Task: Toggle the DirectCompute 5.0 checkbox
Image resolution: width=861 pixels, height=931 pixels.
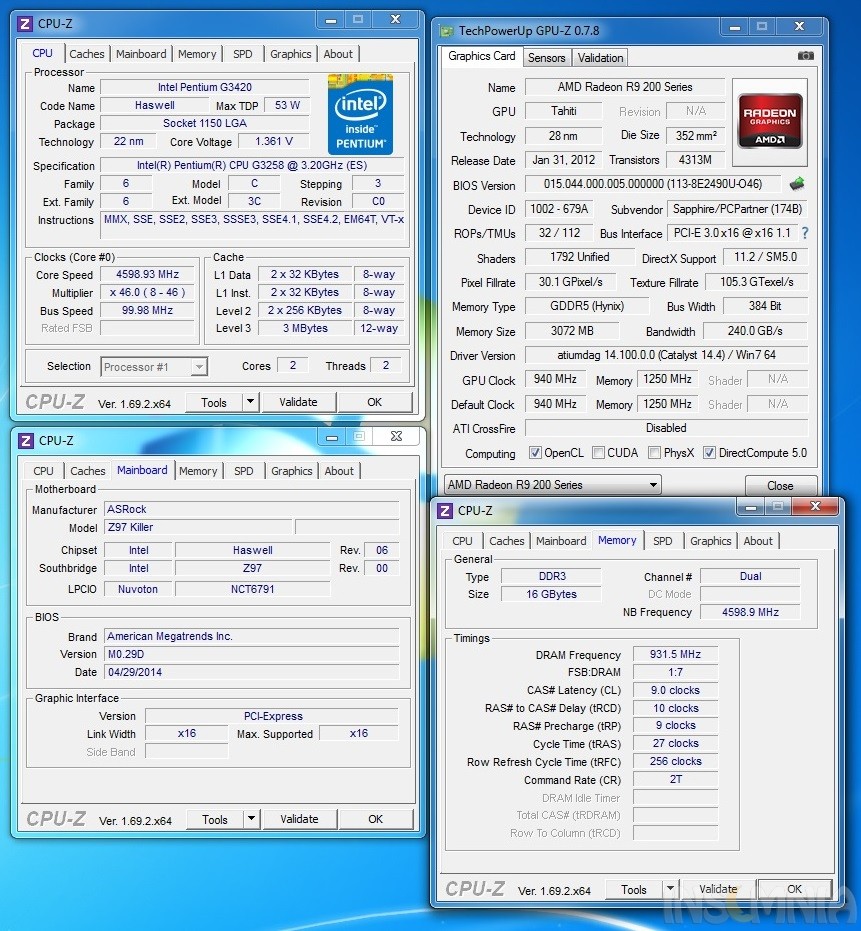Action: [x=709, y=453]
